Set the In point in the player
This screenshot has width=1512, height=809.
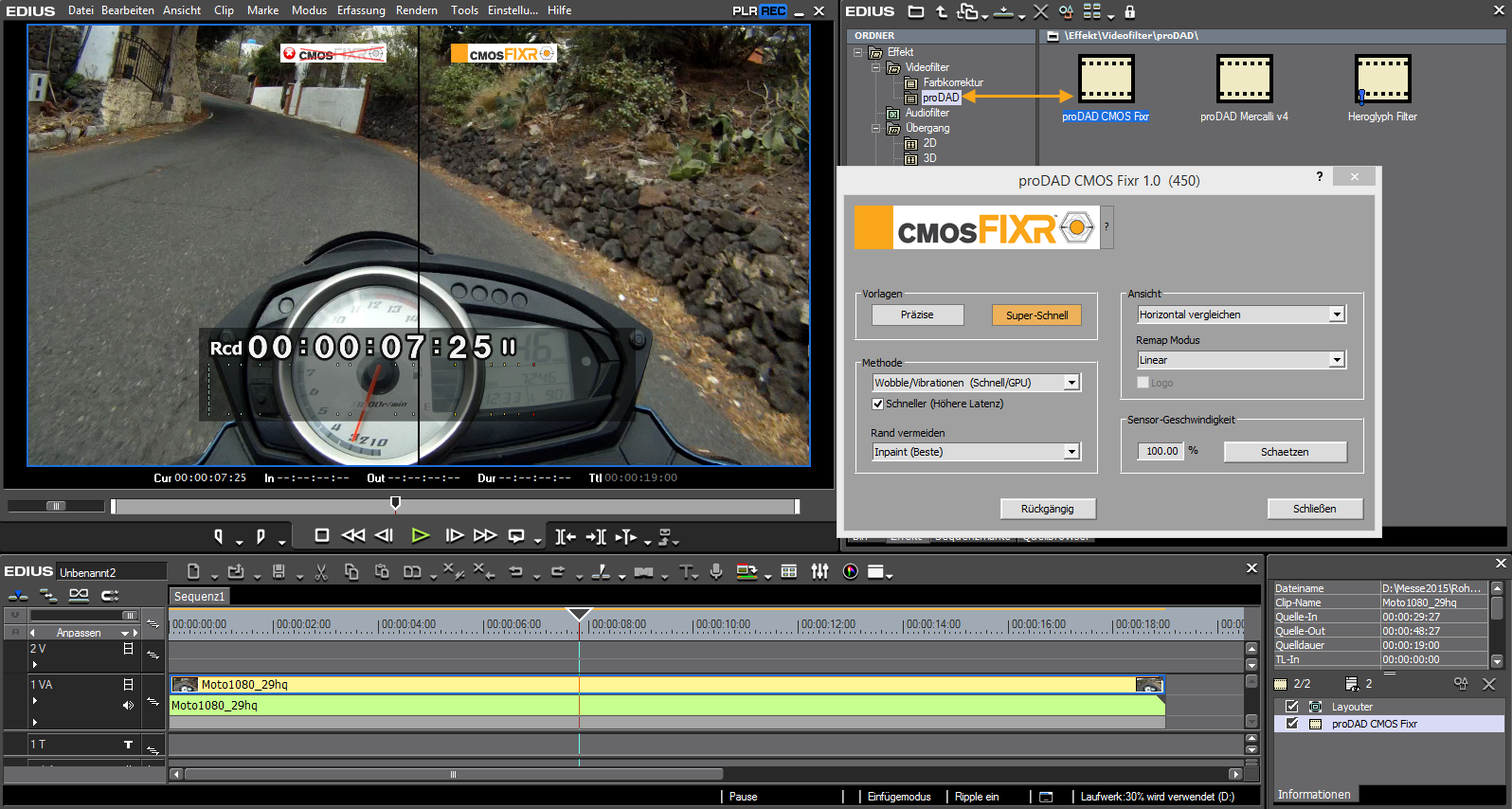[218, 536]
